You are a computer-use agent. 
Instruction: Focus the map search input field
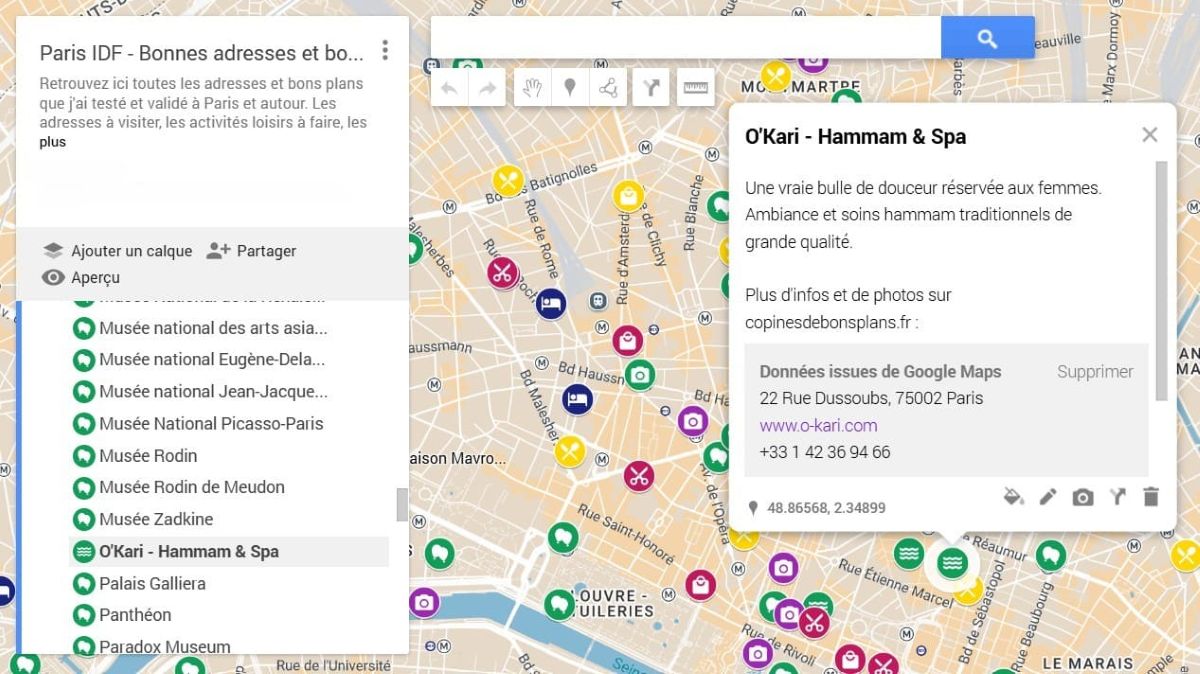point(686,38)
